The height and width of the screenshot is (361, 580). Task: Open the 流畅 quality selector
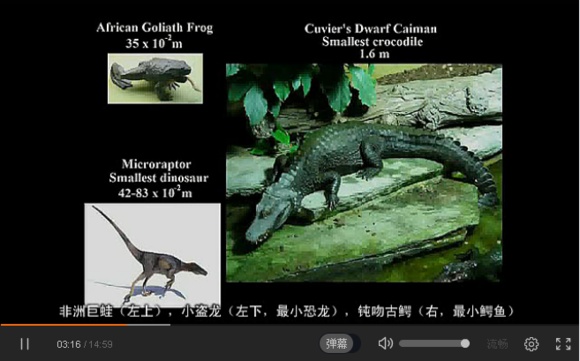(x=498, y=344)
